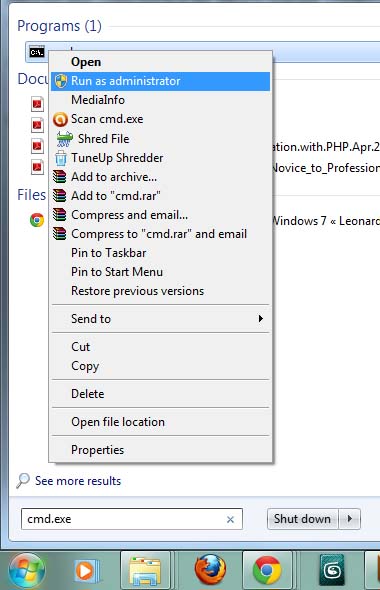The height and width of the screenshot is (590, 380).
Task: Click the Avast icon next to Scan cmd.exe
Action: [x=60, y=120]
